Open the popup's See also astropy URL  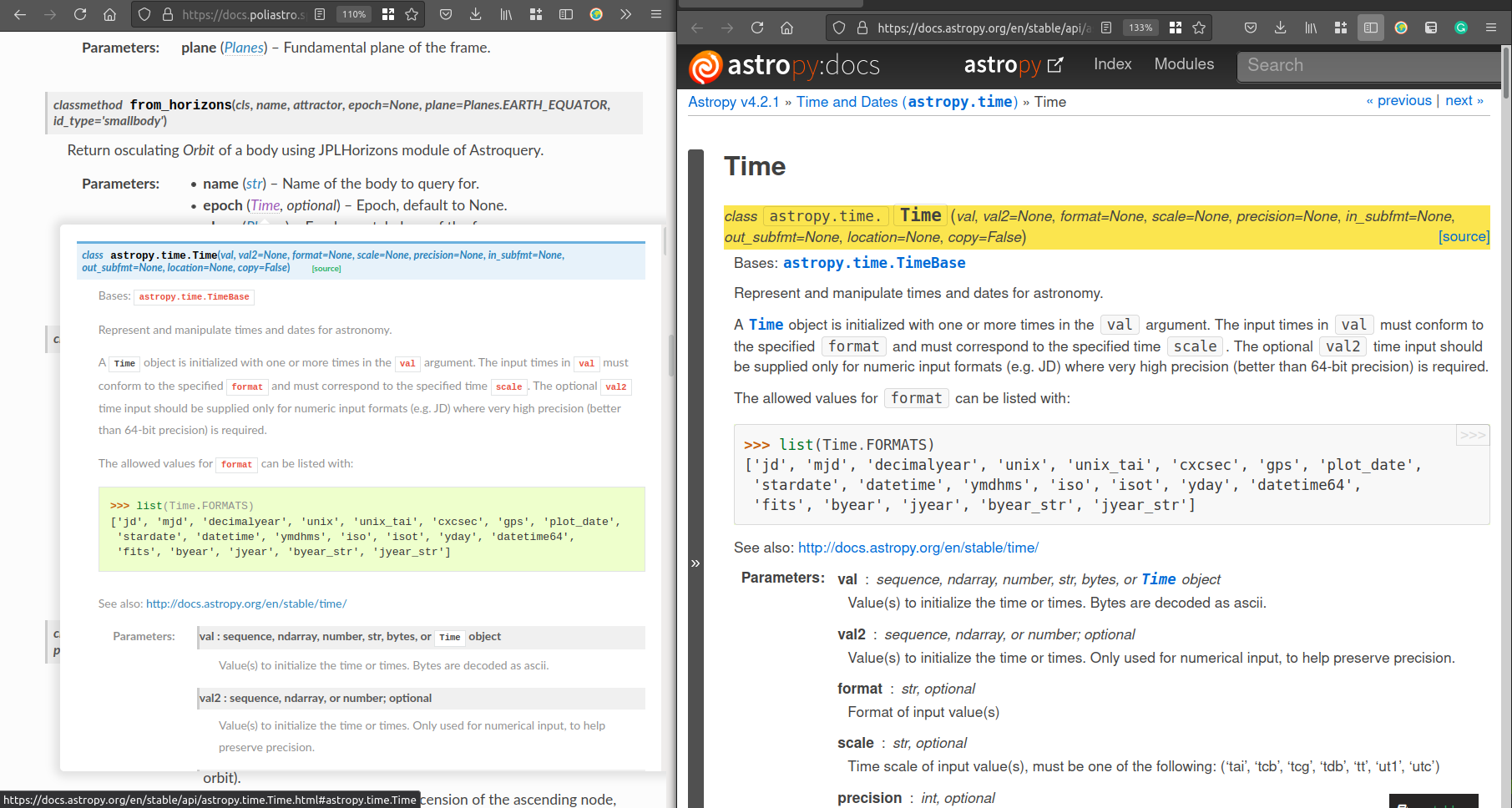pyautogui.click(x=246, y=603)
